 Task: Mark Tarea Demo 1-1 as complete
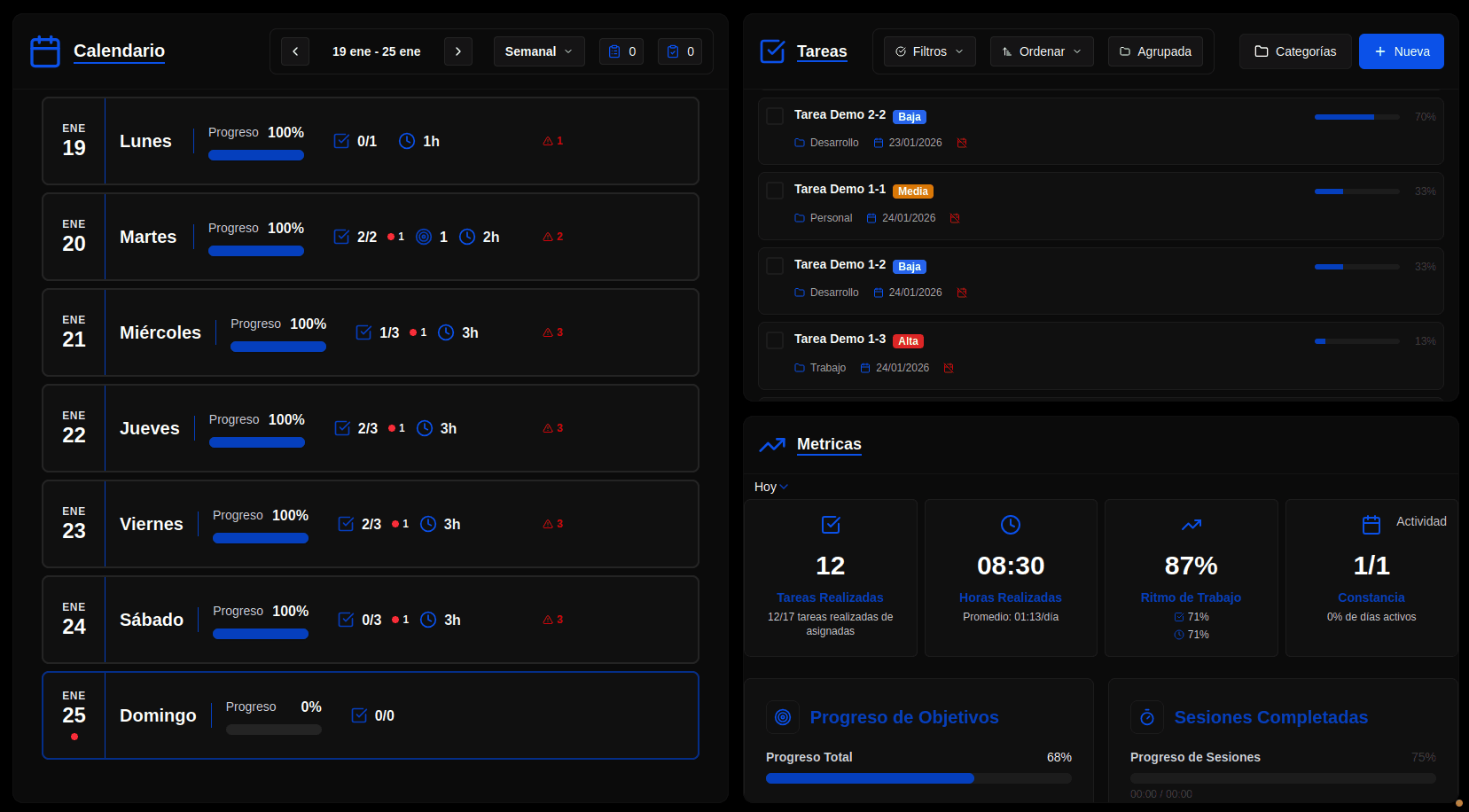[x=775, y=191]
